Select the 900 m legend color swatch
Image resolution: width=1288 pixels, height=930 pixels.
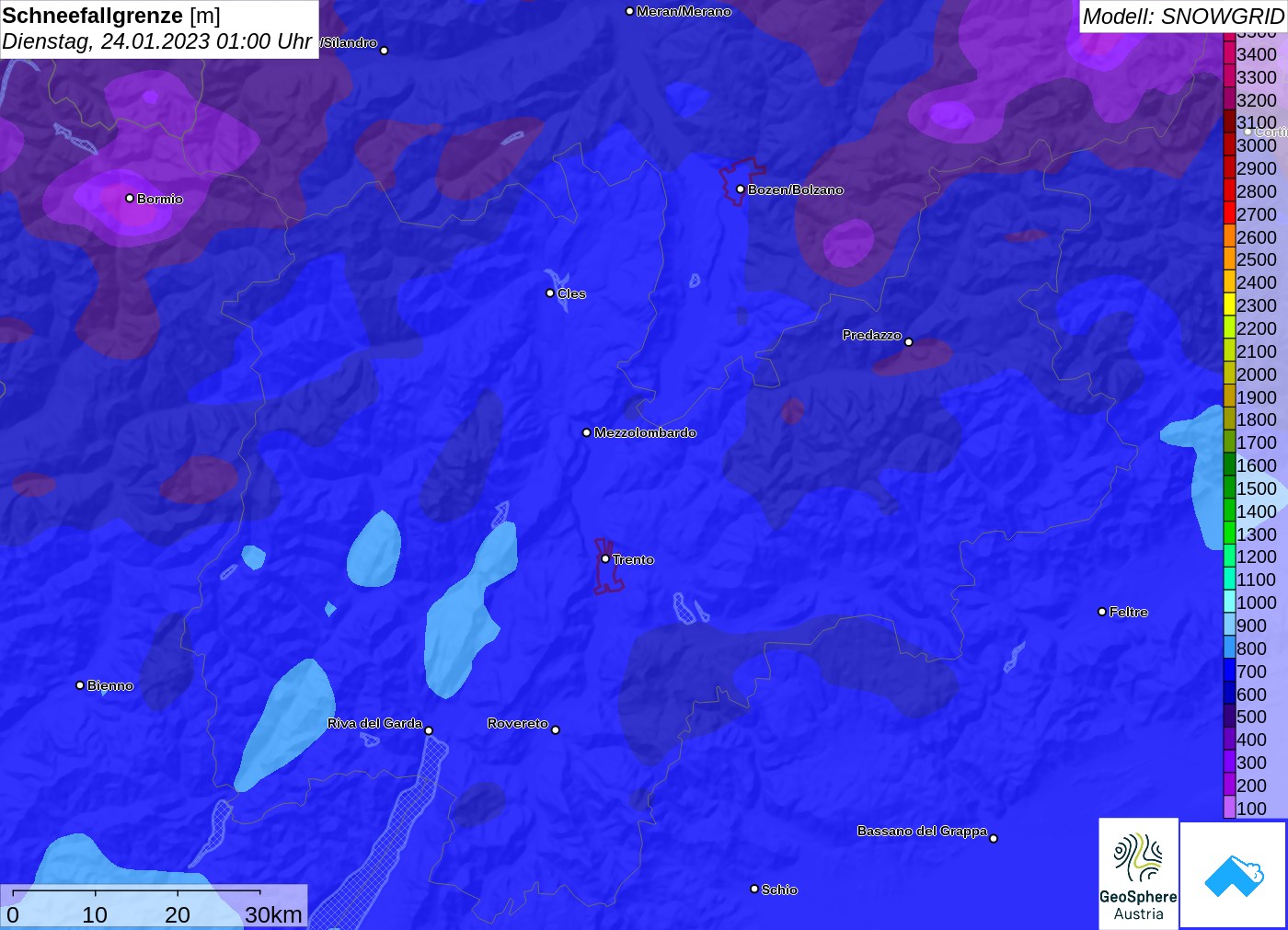(x=1229, y=626)
